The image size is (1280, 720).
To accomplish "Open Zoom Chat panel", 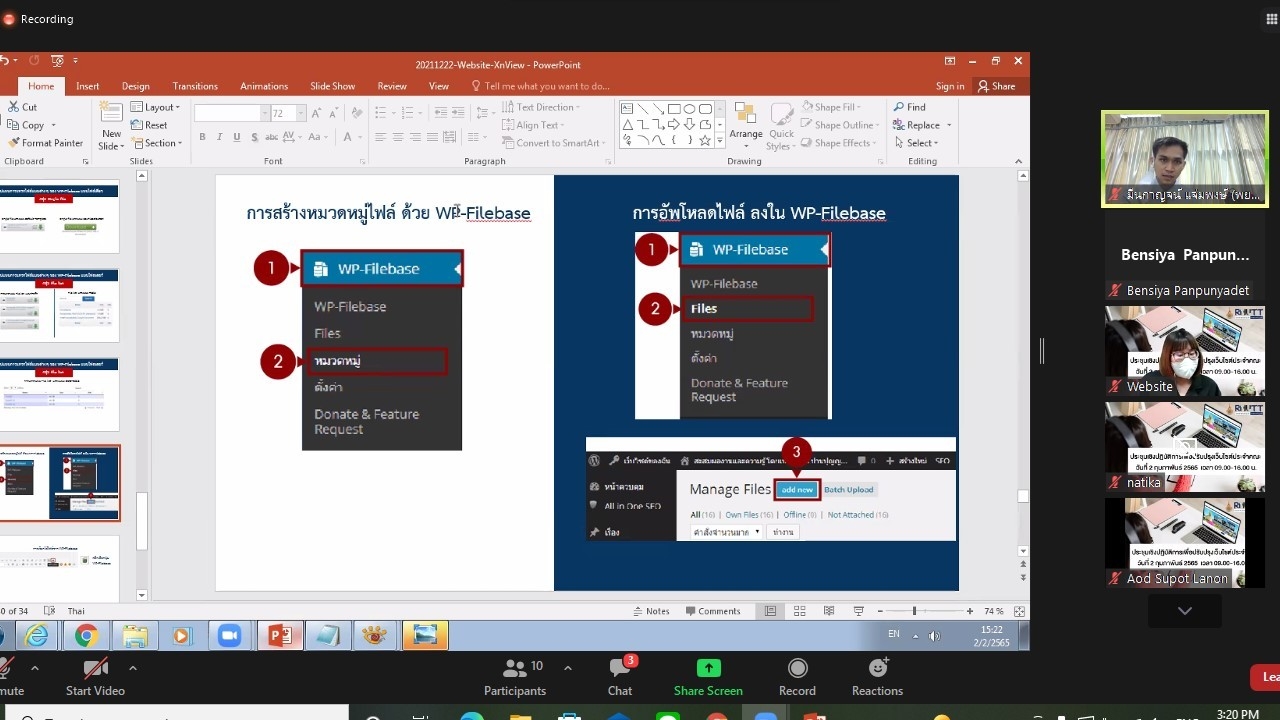I will (x=620, y=677).
